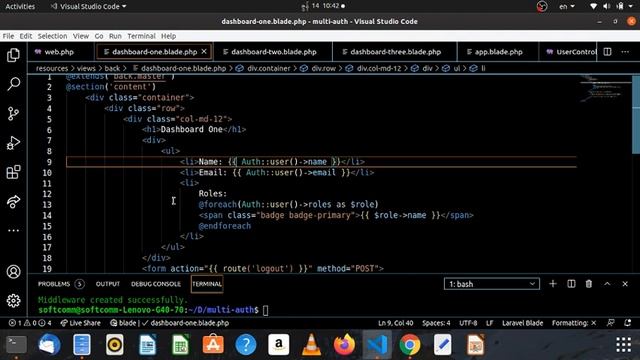
Task: Launch Firefox from the dock
Action: (x=344, y=345)
